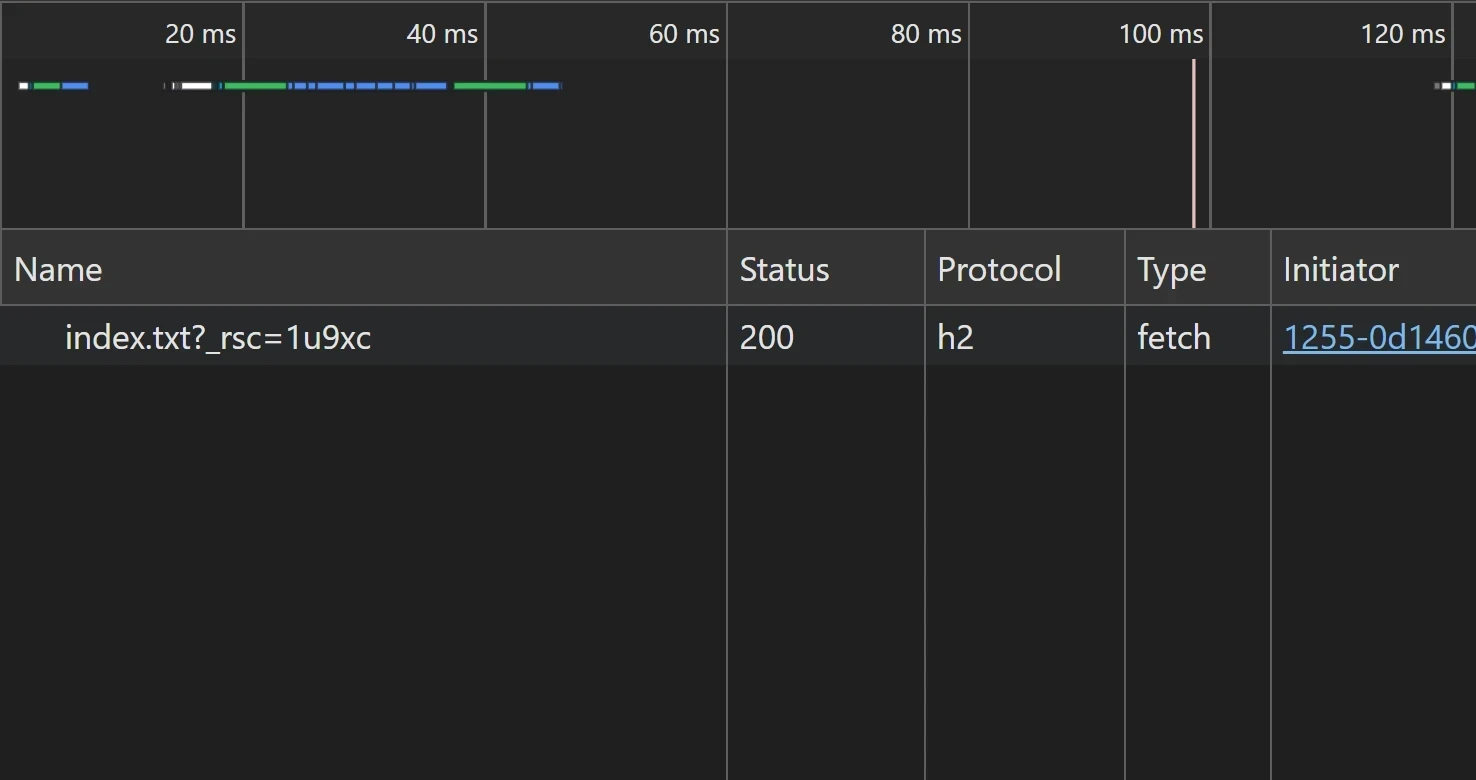Click the fetch type cell
Viewport: 1476px width, 780px height.
coord(1173,338)
